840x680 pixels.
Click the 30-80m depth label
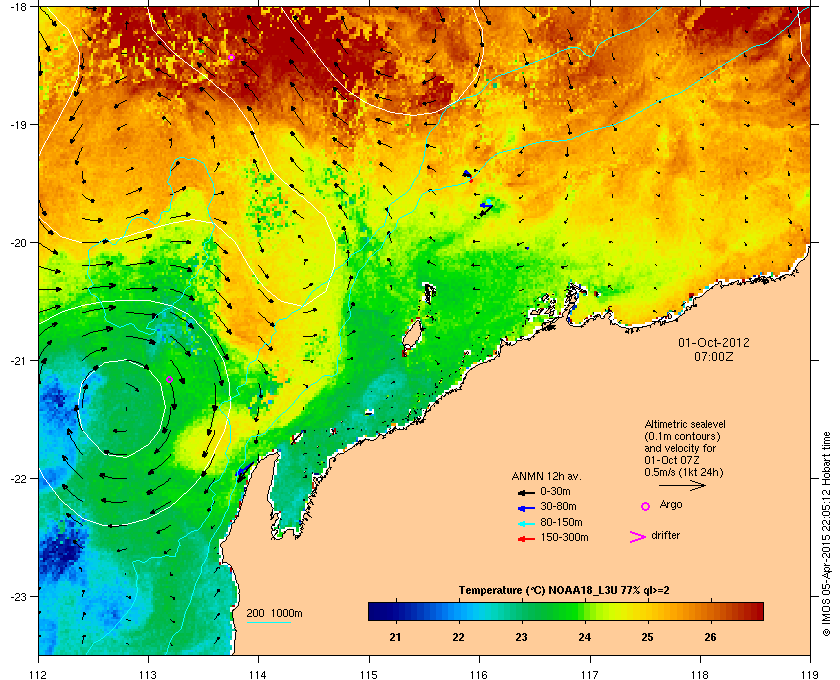[558, 506]
